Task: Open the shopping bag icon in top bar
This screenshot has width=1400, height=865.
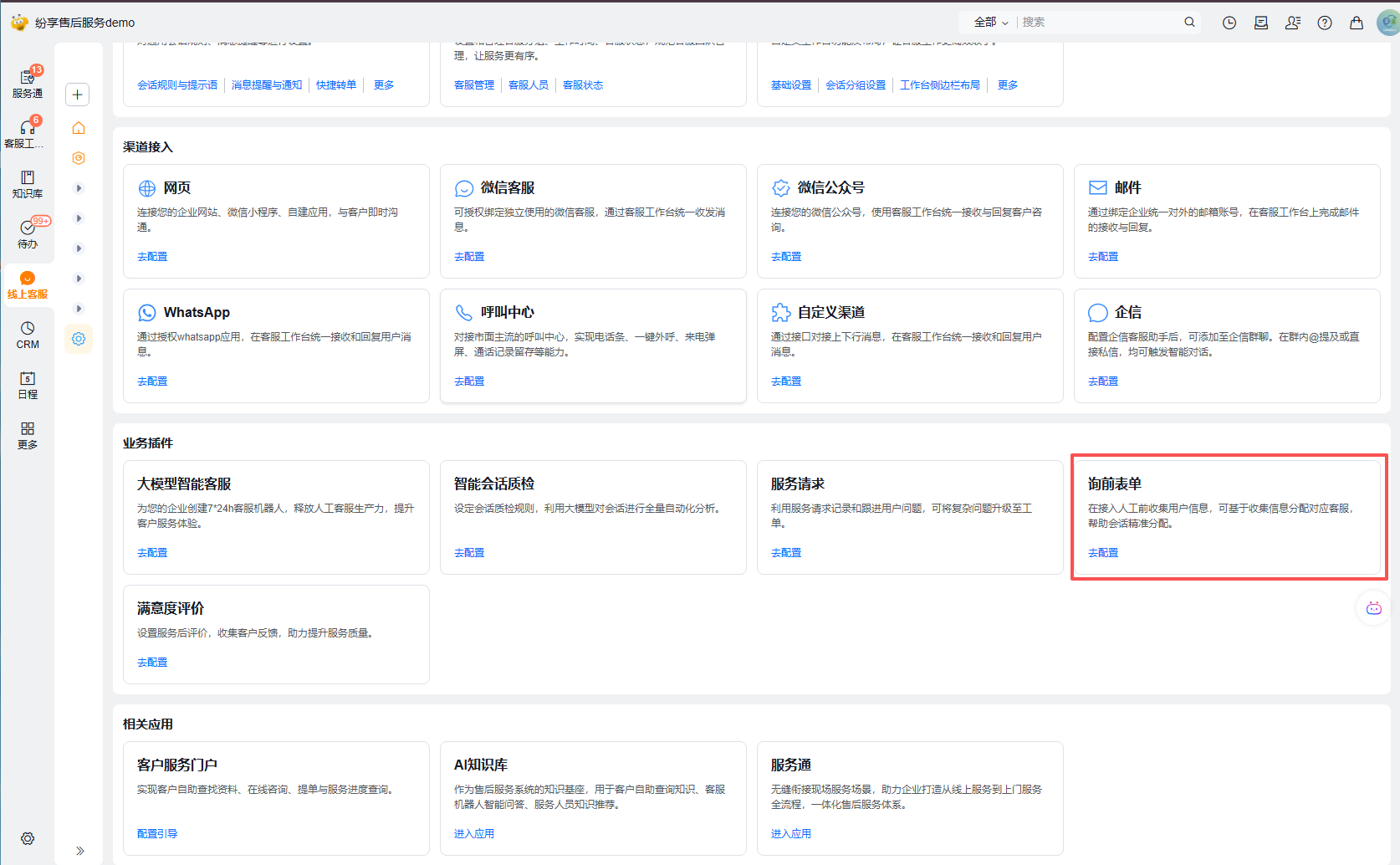Action: 1357,23
